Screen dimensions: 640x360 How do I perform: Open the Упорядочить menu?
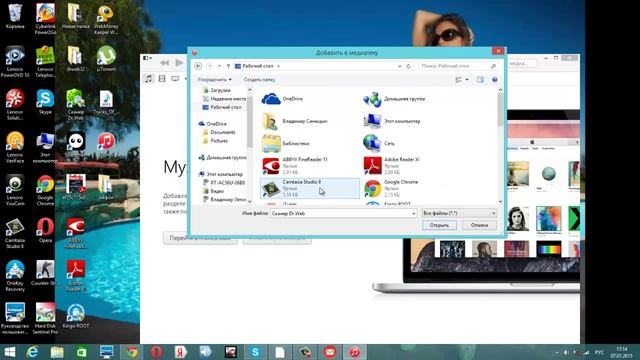click(x=214, y=80)
